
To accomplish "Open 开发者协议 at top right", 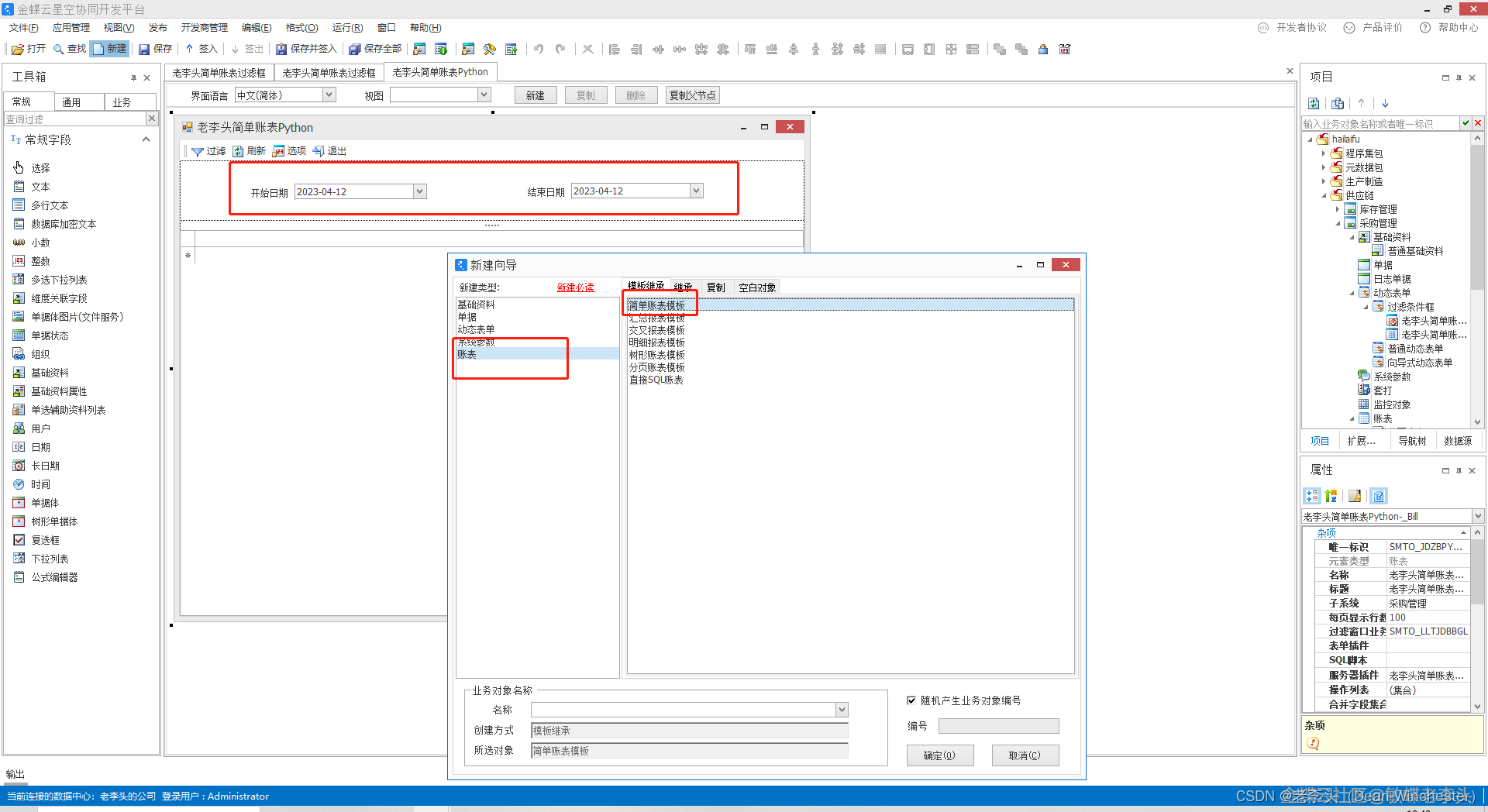I will (x=1292, y=27).
